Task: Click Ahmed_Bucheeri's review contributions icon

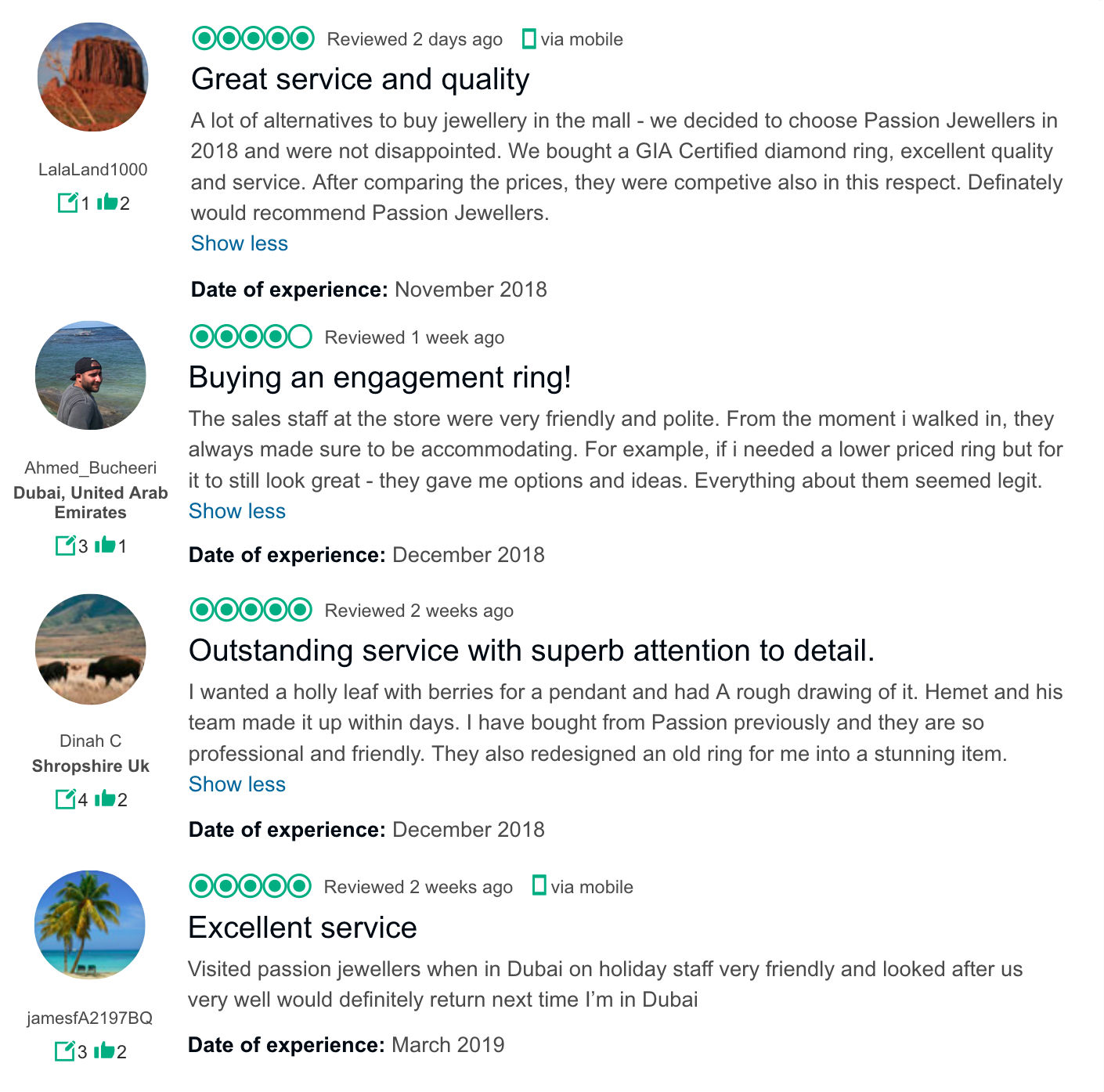Action: pyautogui.click(x=65, y=545)
